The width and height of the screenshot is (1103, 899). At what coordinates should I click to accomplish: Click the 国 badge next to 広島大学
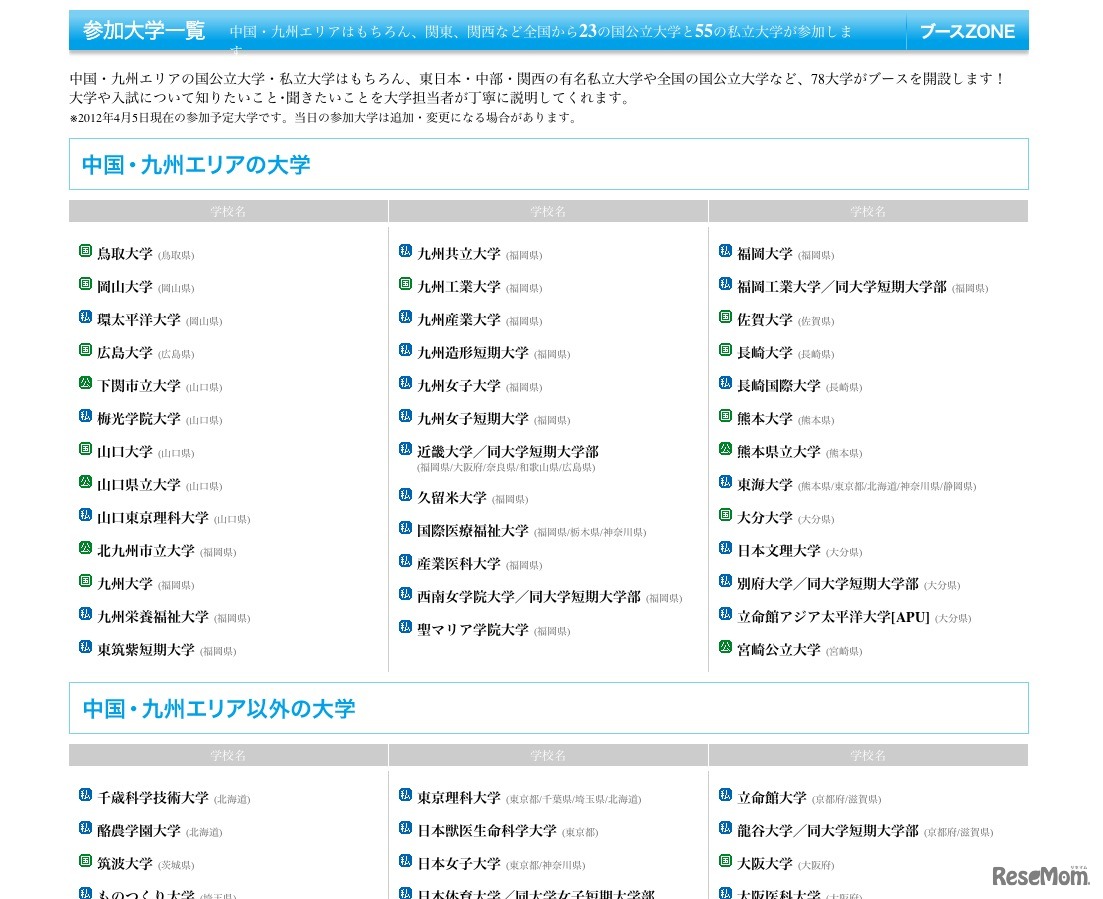(x=84, y=350)
